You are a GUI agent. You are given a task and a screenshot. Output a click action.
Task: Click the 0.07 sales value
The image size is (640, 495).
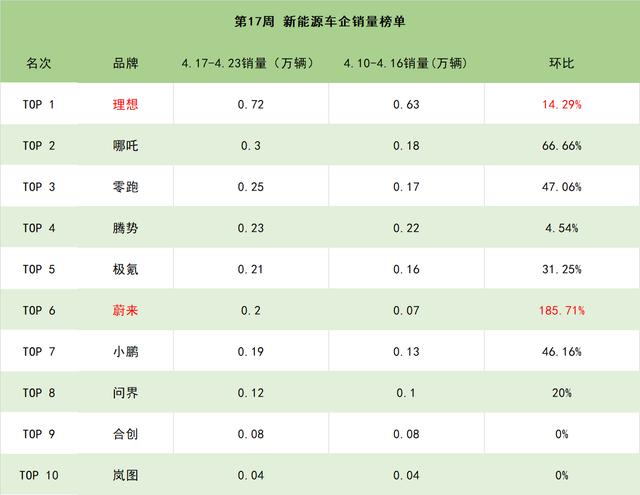pyautogui.click(x=406, y=311)
